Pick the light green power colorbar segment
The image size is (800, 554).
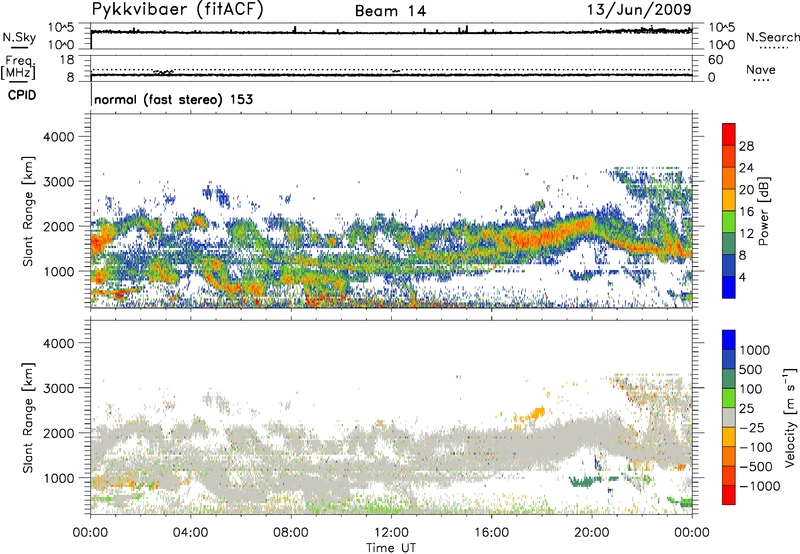(729, 222)
